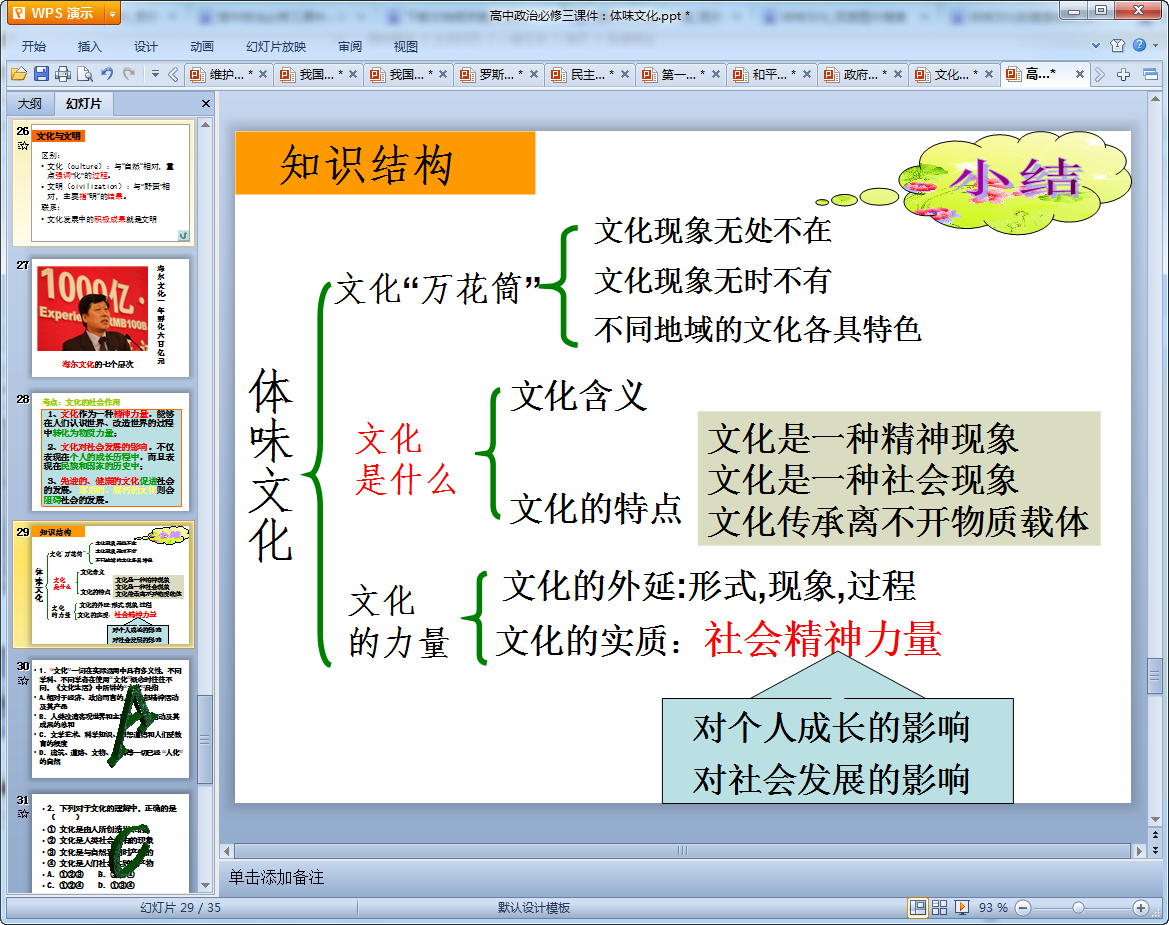Select slide 27 thumbnail with photo
Screen dimensions: 1169x925
[110, 318]
